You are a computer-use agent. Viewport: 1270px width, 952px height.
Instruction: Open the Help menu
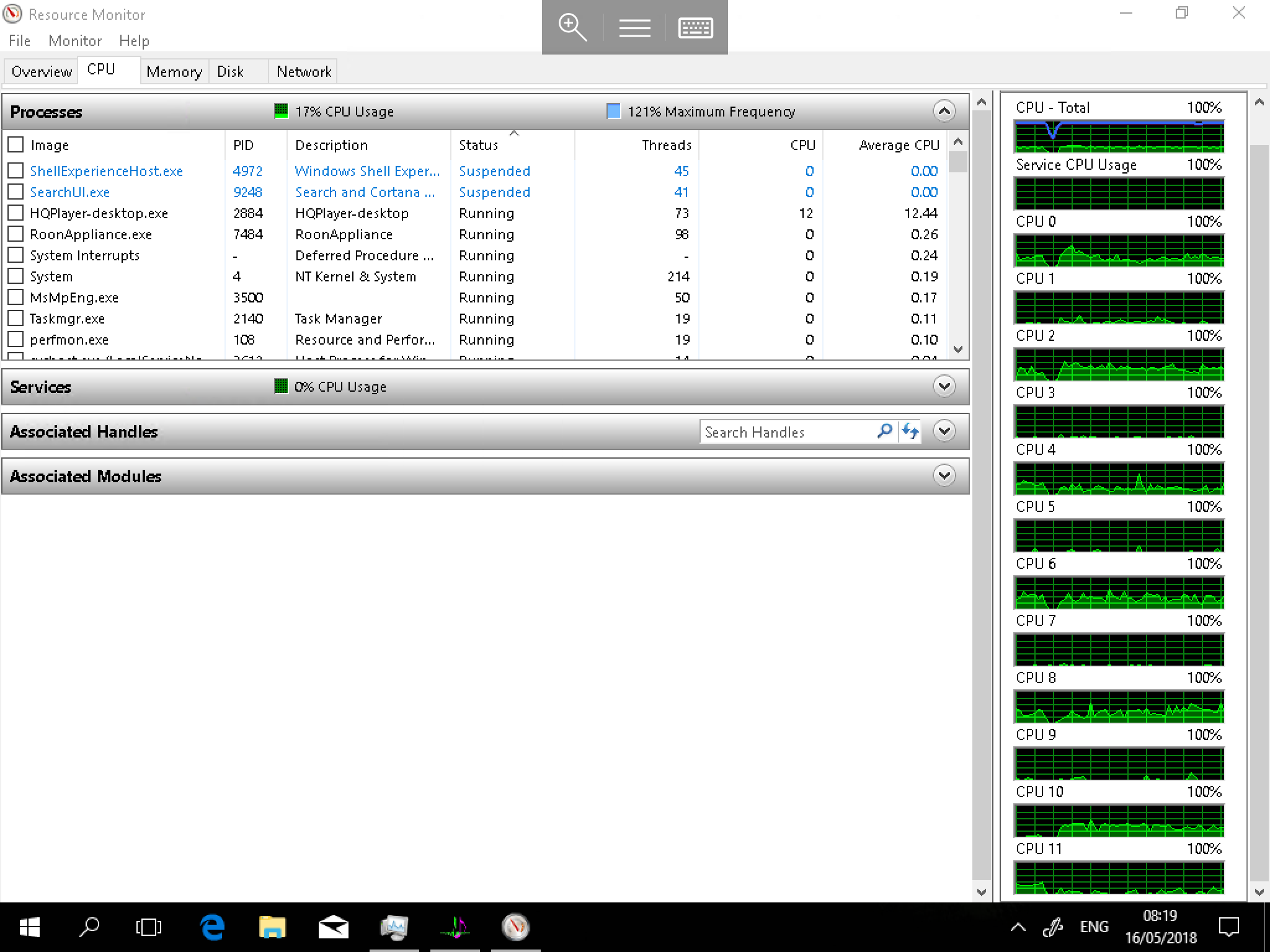click(x=134, y=41)
